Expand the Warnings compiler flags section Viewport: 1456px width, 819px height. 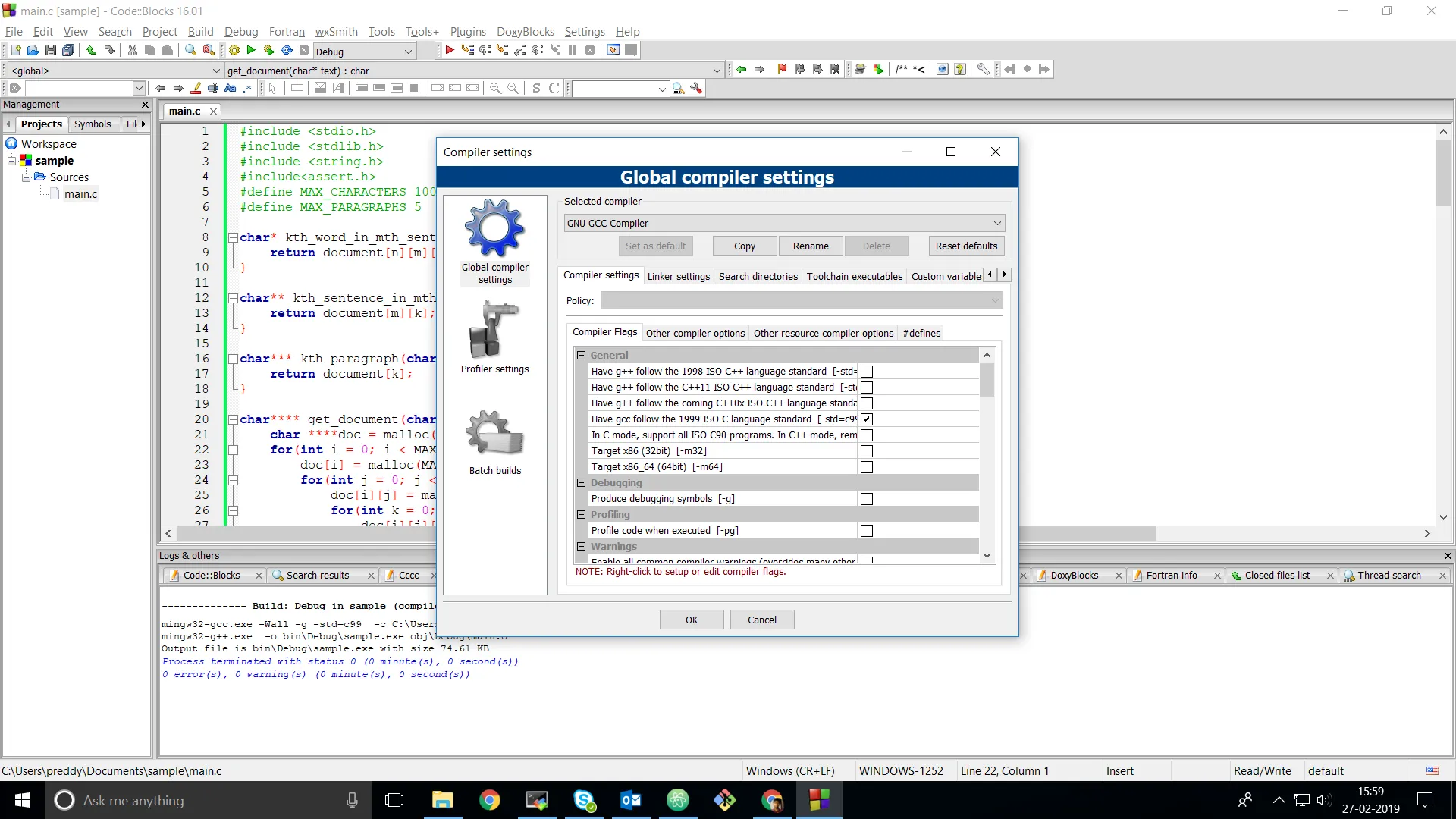(x=582, y=546)
